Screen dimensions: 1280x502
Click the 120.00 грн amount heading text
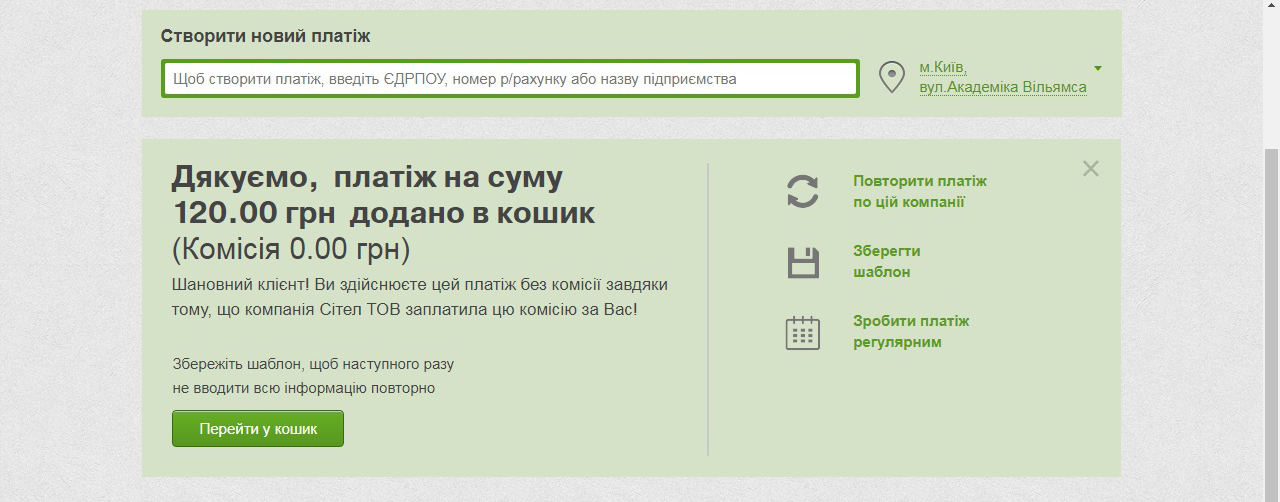(x=255, y=212)
